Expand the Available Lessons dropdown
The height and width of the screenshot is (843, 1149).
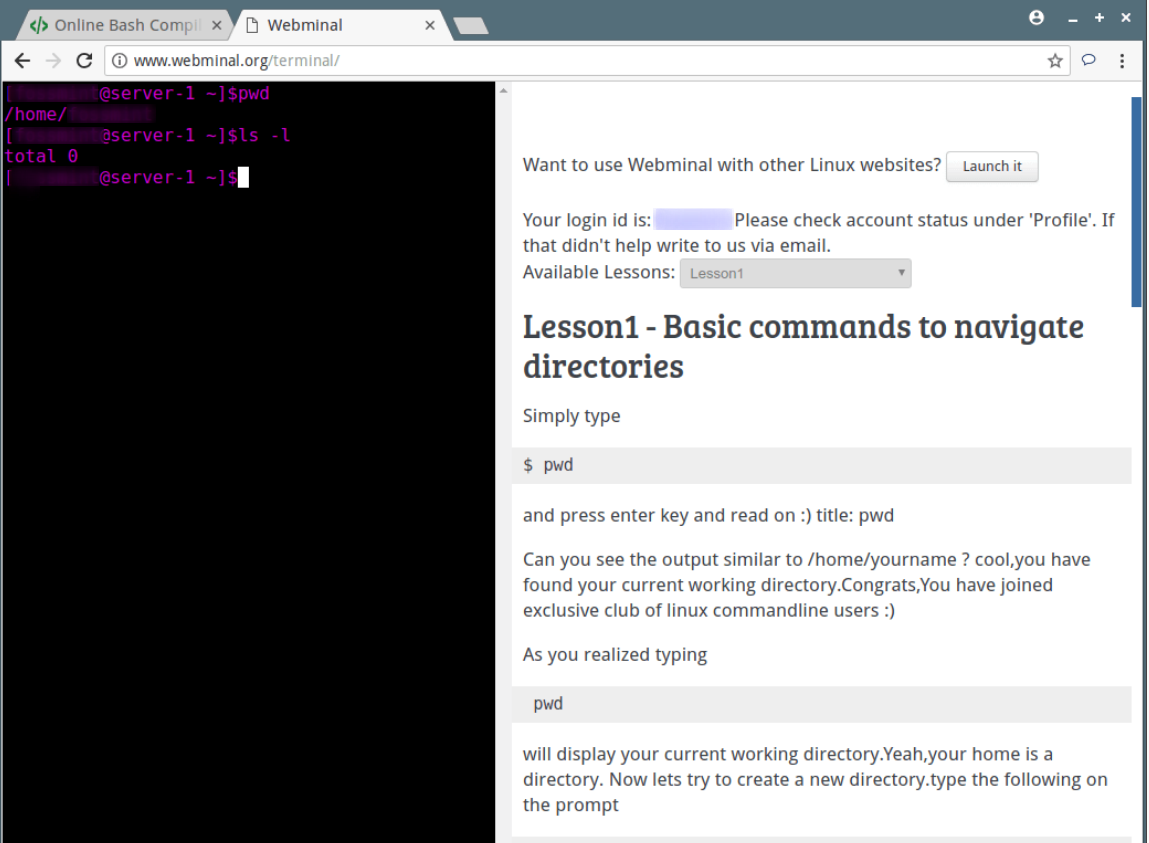(x=795, y=273)
